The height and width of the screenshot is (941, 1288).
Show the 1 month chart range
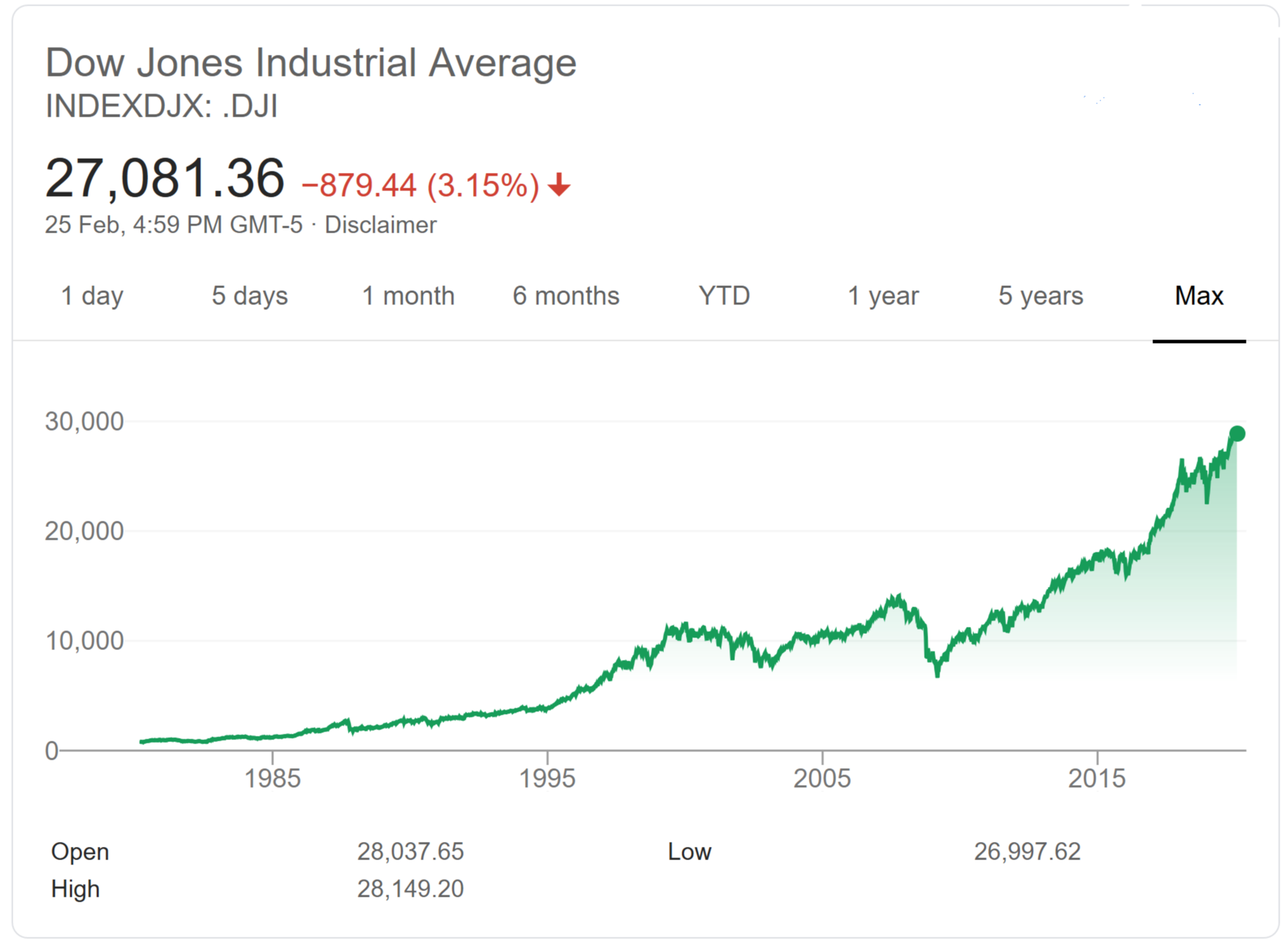tap(408, 296)
